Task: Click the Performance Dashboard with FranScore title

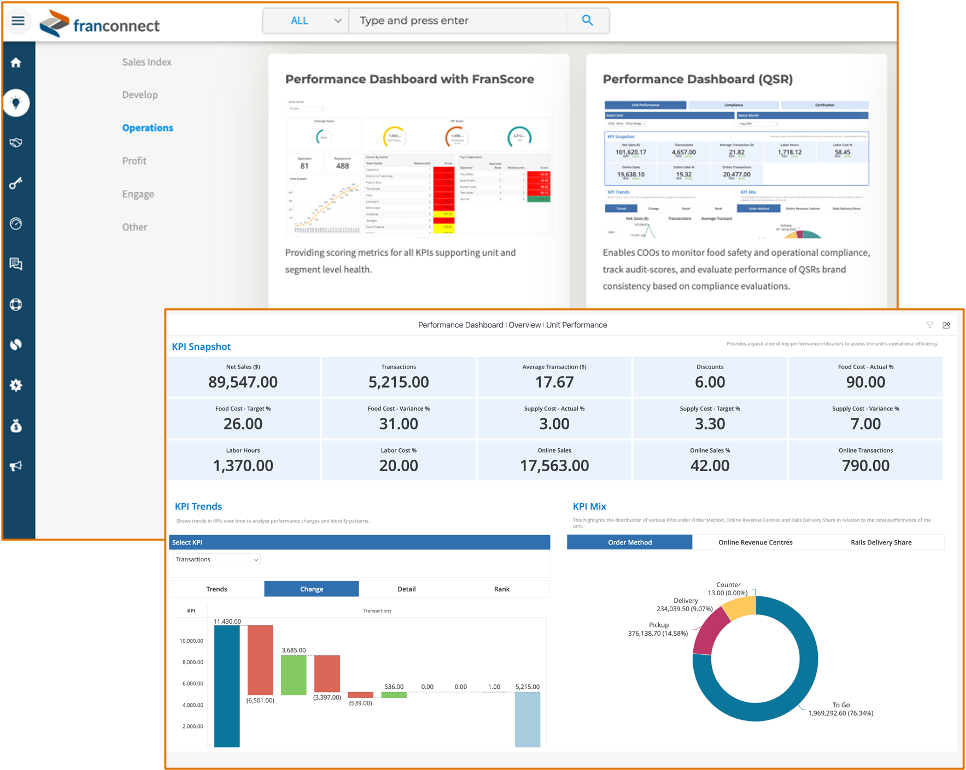Action: pyautogui.click(x=410, y=79)
